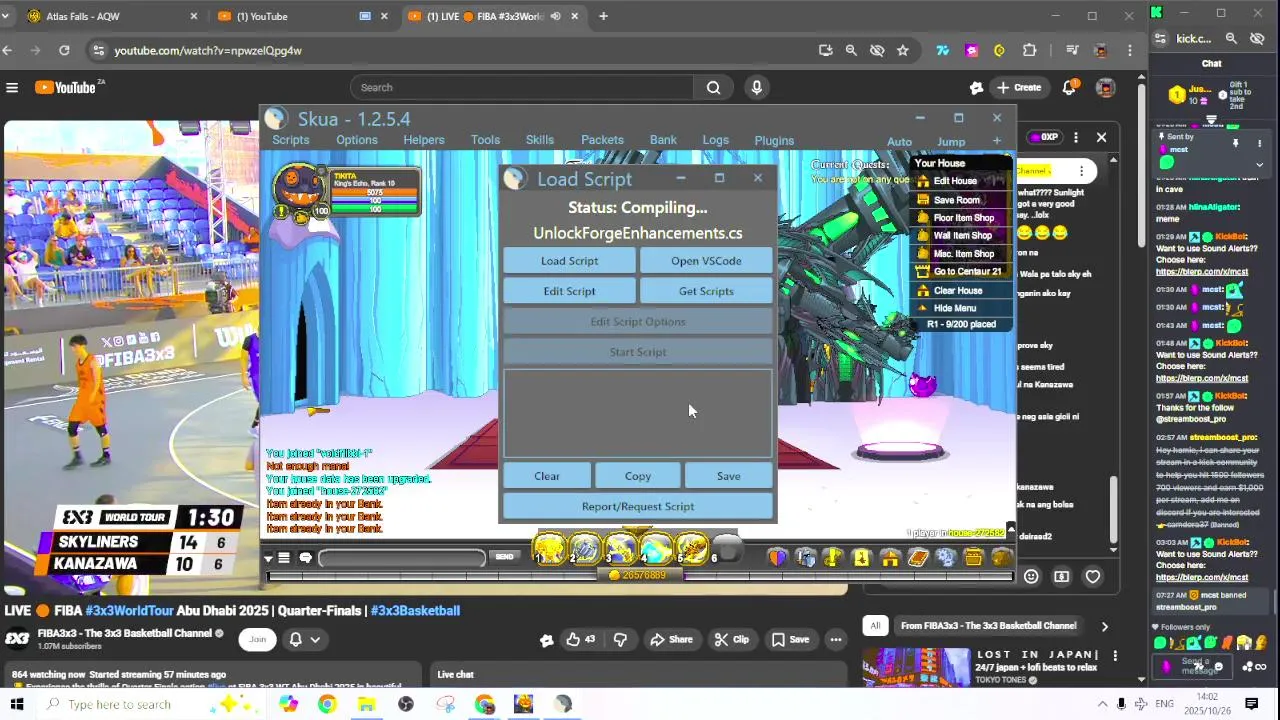Click game skill slot 5 icon
Viewport: 1280px width, 720px height.
692,549
